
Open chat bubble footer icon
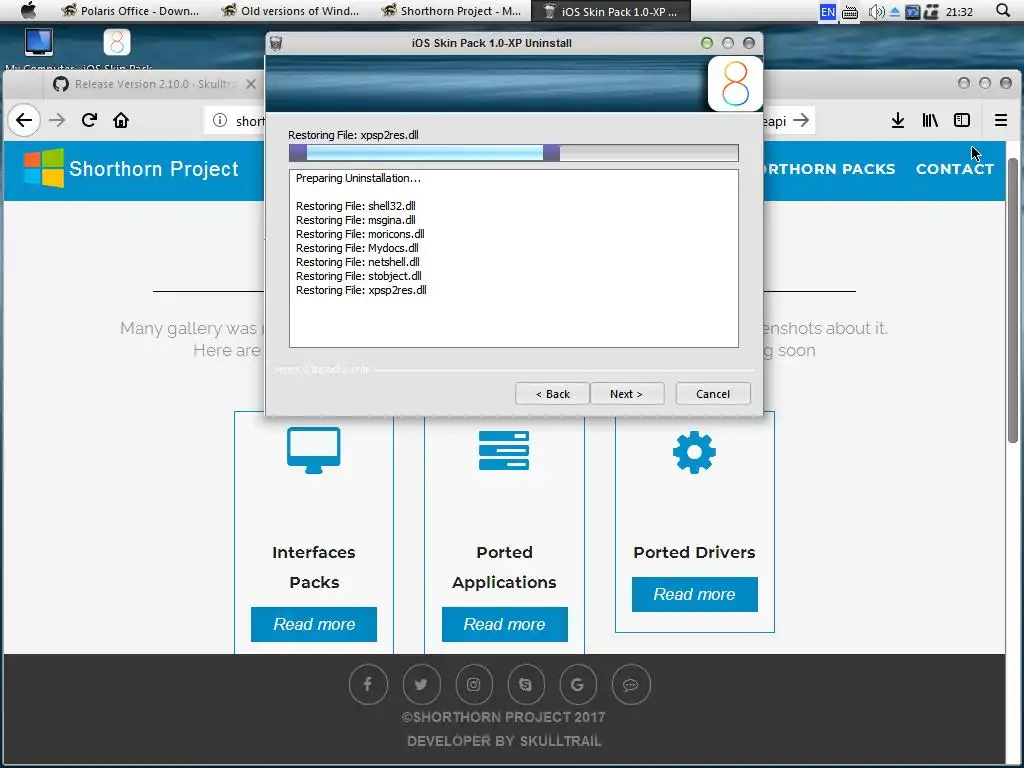631,684
